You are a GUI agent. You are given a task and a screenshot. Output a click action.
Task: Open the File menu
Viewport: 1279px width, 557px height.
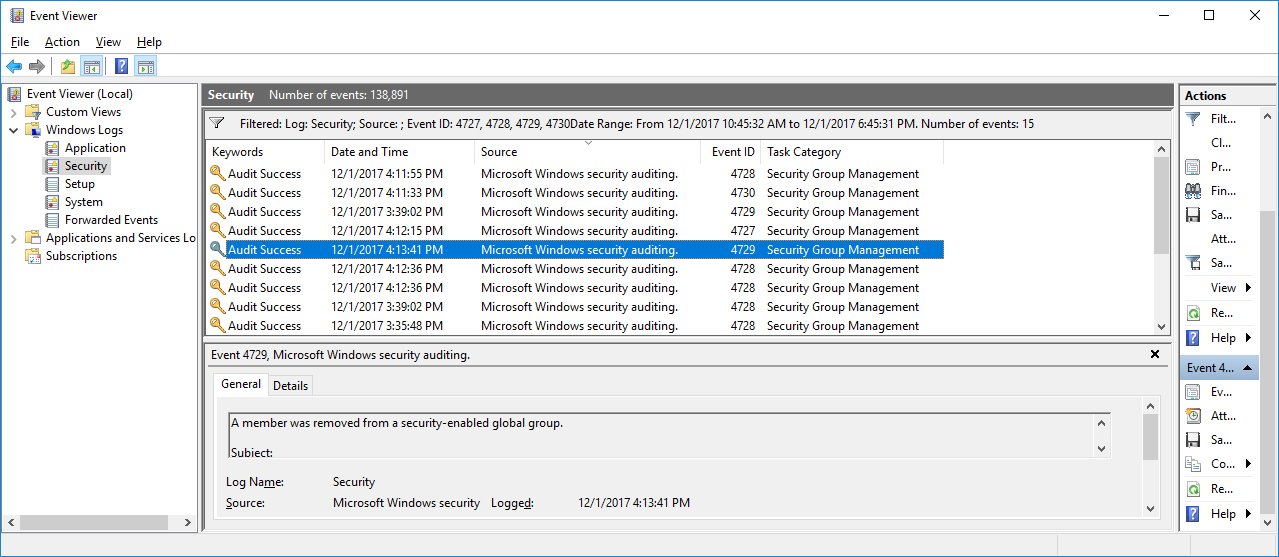20,42
